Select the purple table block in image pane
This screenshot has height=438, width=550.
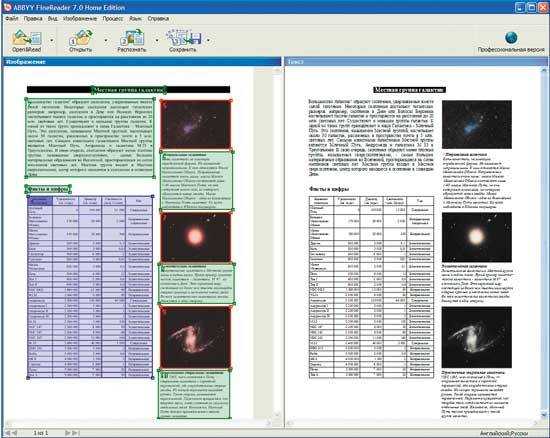[x=90, y=287]
